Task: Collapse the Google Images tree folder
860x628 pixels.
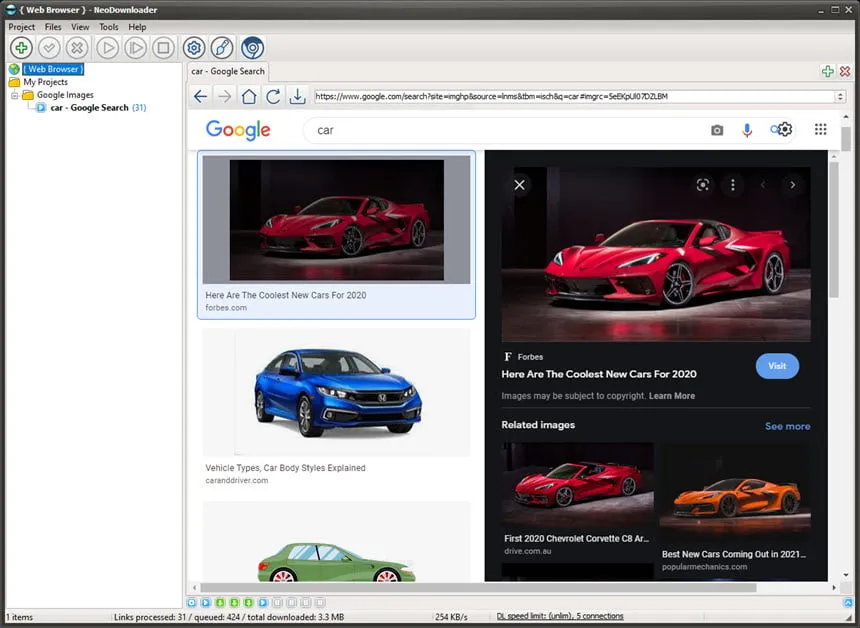Action: pos(15,95)
